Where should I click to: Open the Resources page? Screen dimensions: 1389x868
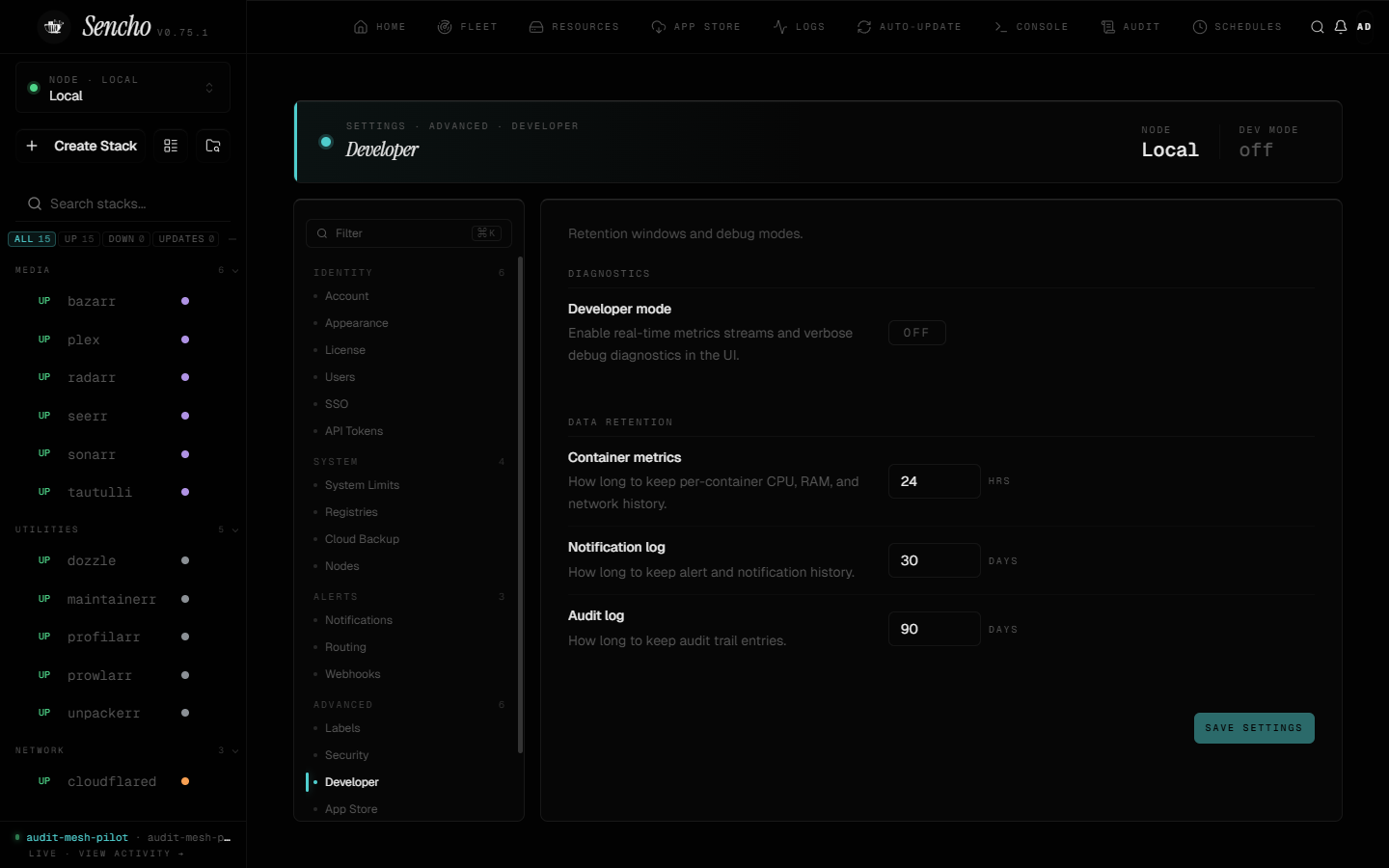click(574, 27)
